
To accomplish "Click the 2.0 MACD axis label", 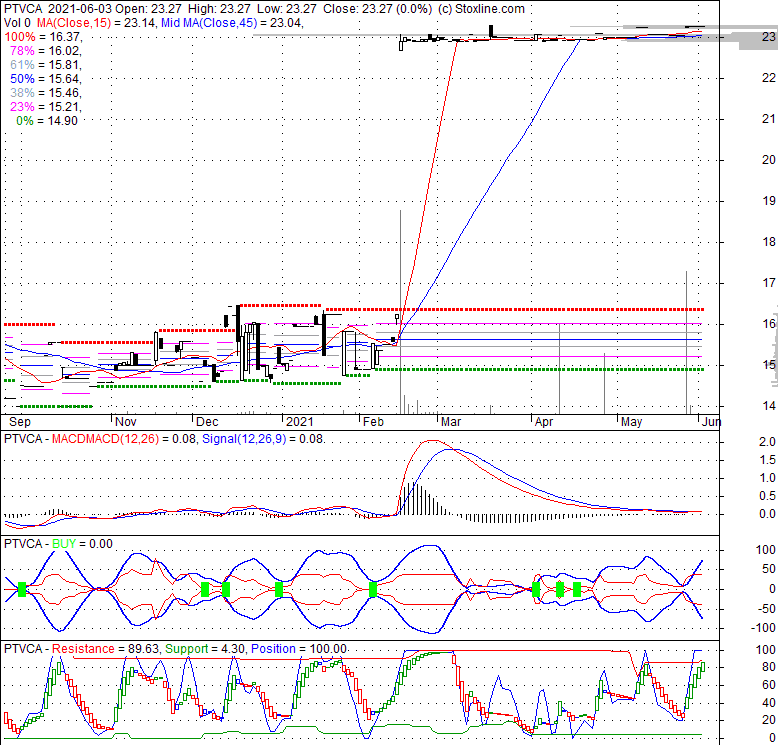I will coord(768,442).
